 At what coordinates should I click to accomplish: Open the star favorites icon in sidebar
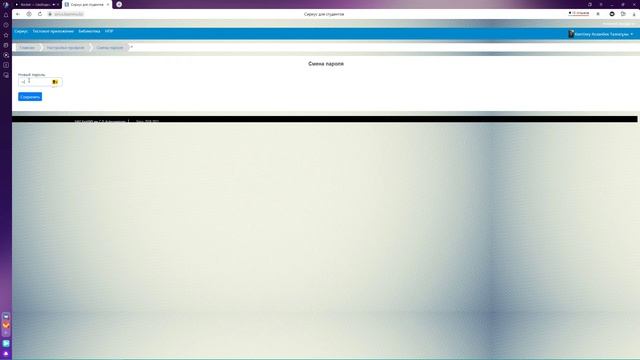click(6, 35)
